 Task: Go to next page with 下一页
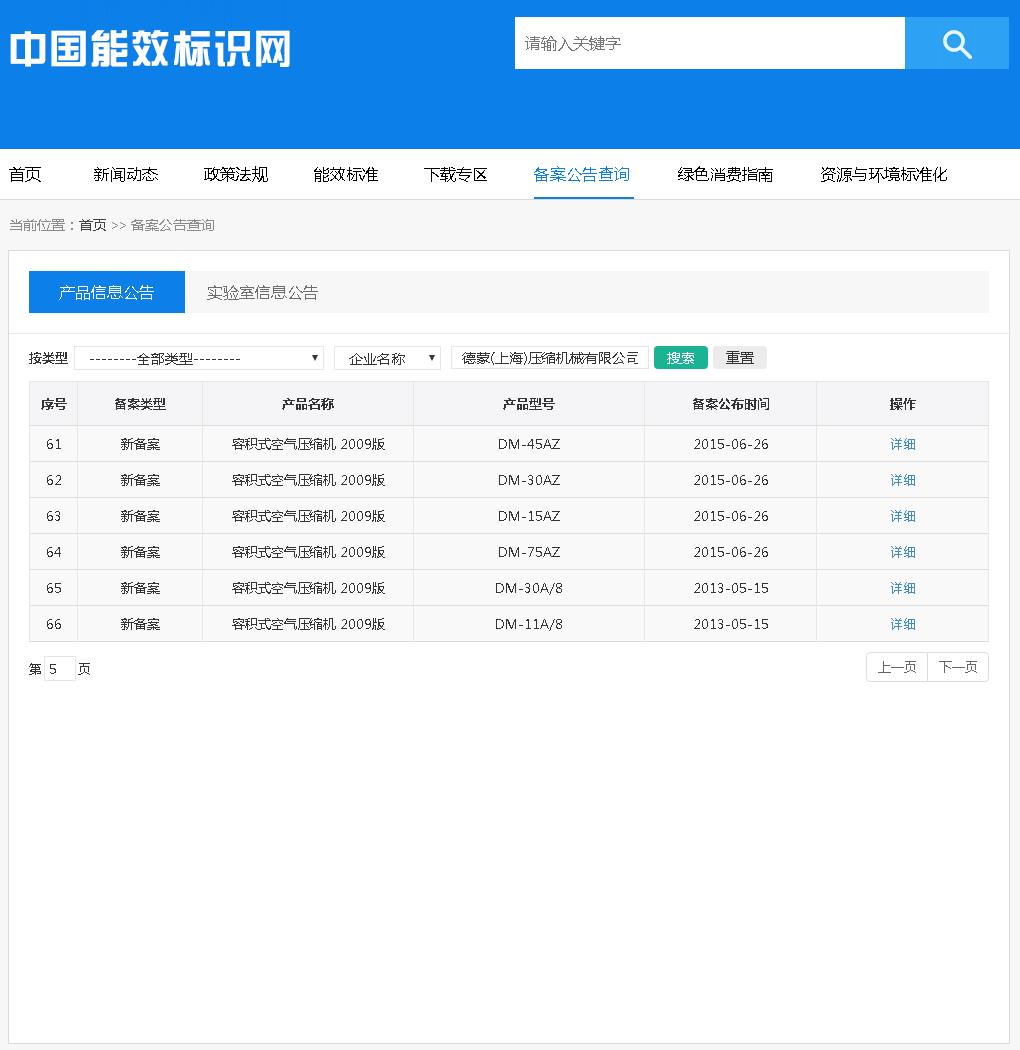pyautogui.click(x=958, y=668)
